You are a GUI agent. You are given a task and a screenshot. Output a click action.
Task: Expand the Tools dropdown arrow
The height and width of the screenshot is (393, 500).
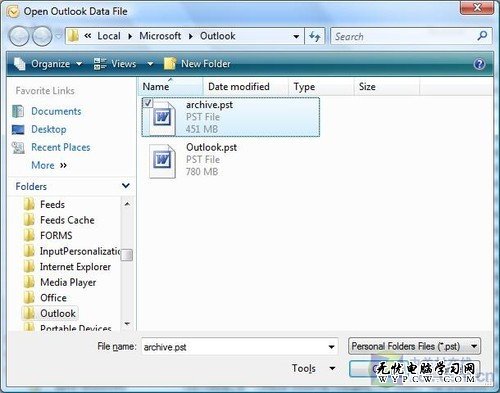[x=332, y=368]
